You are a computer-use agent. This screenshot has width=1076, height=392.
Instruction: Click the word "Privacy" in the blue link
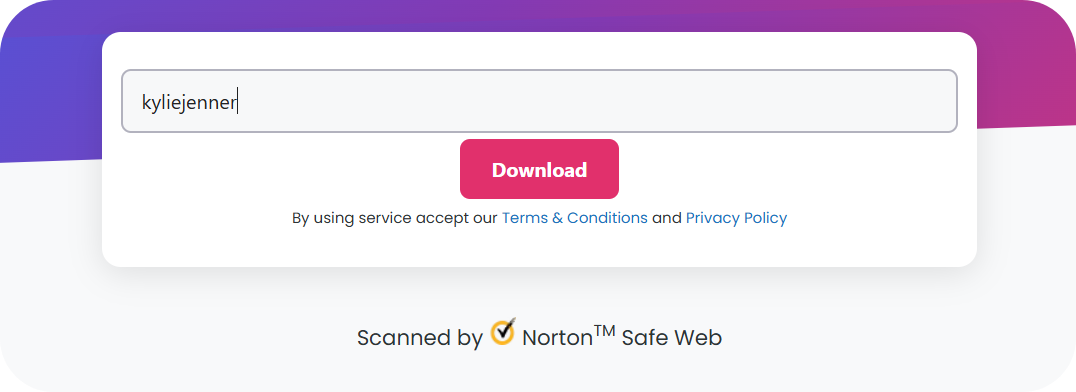pos(713,218)
